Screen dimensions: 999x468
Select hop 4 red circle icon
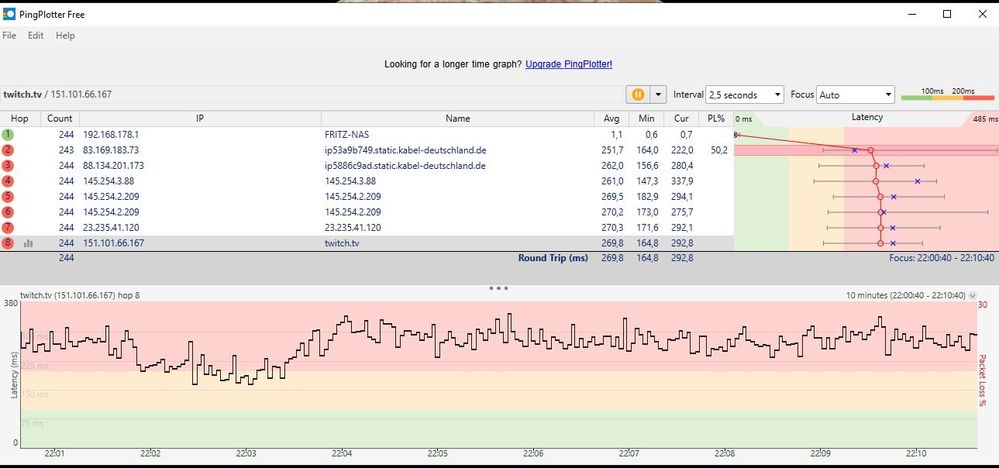7,181
